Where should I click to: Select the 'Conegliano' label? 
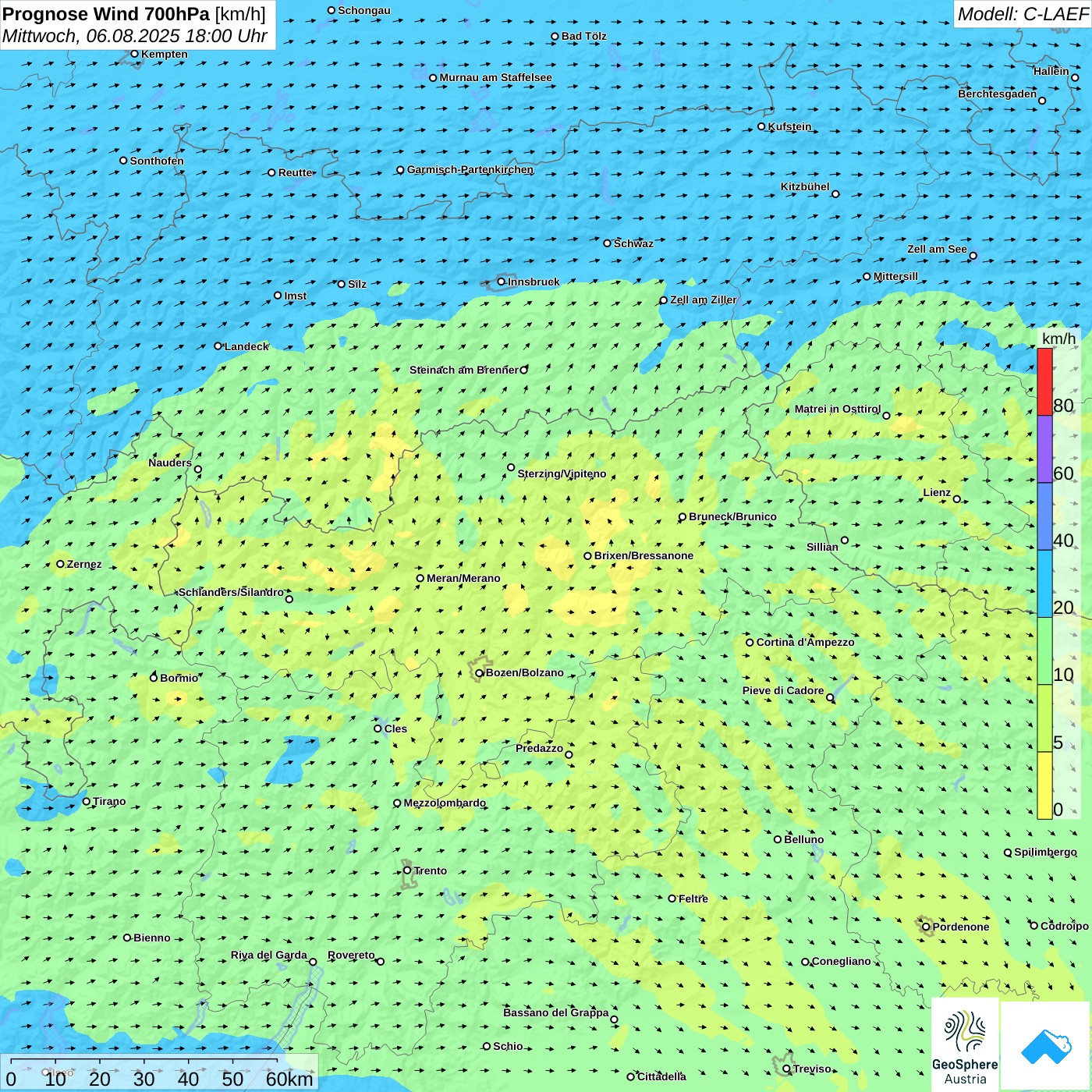(x=842, y=961)
